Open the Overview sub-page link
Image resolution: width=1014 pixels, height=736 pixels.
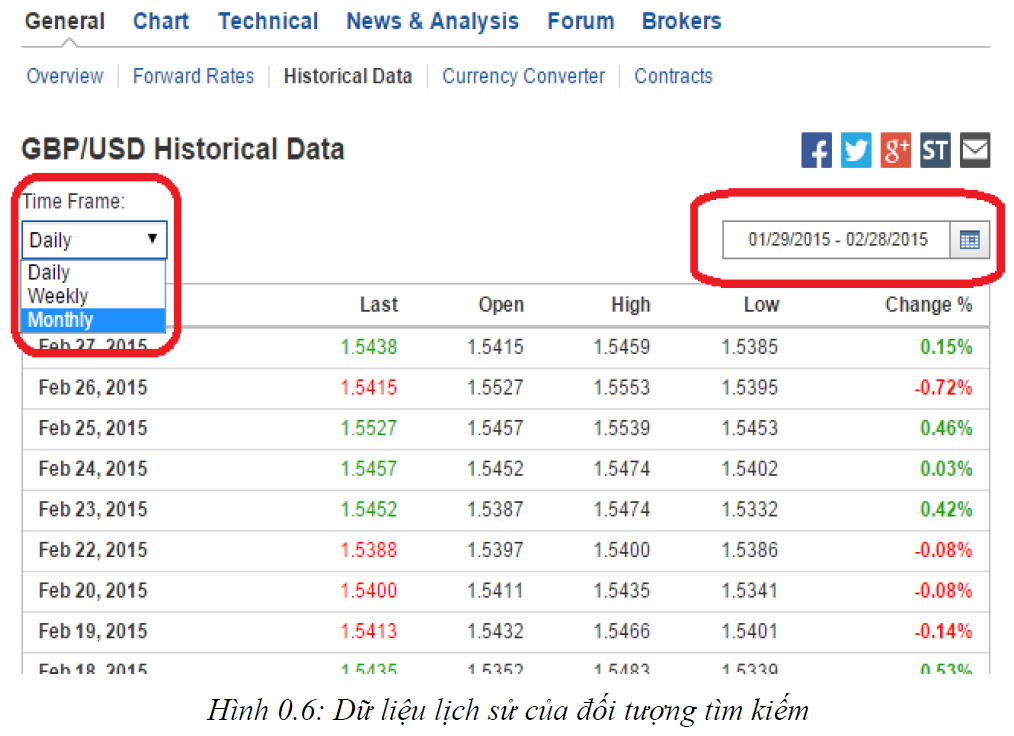pos(65,76)
